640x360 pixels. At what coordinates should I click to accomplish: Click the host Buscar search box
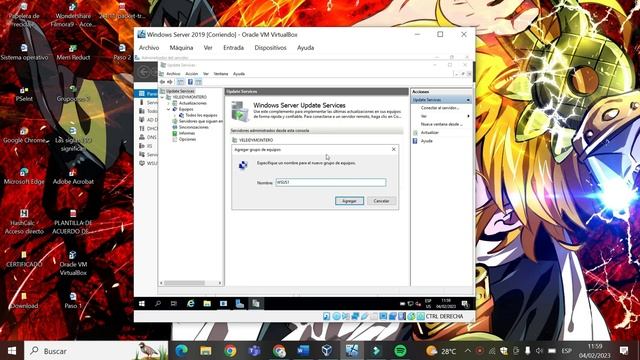tap(96, 351)
